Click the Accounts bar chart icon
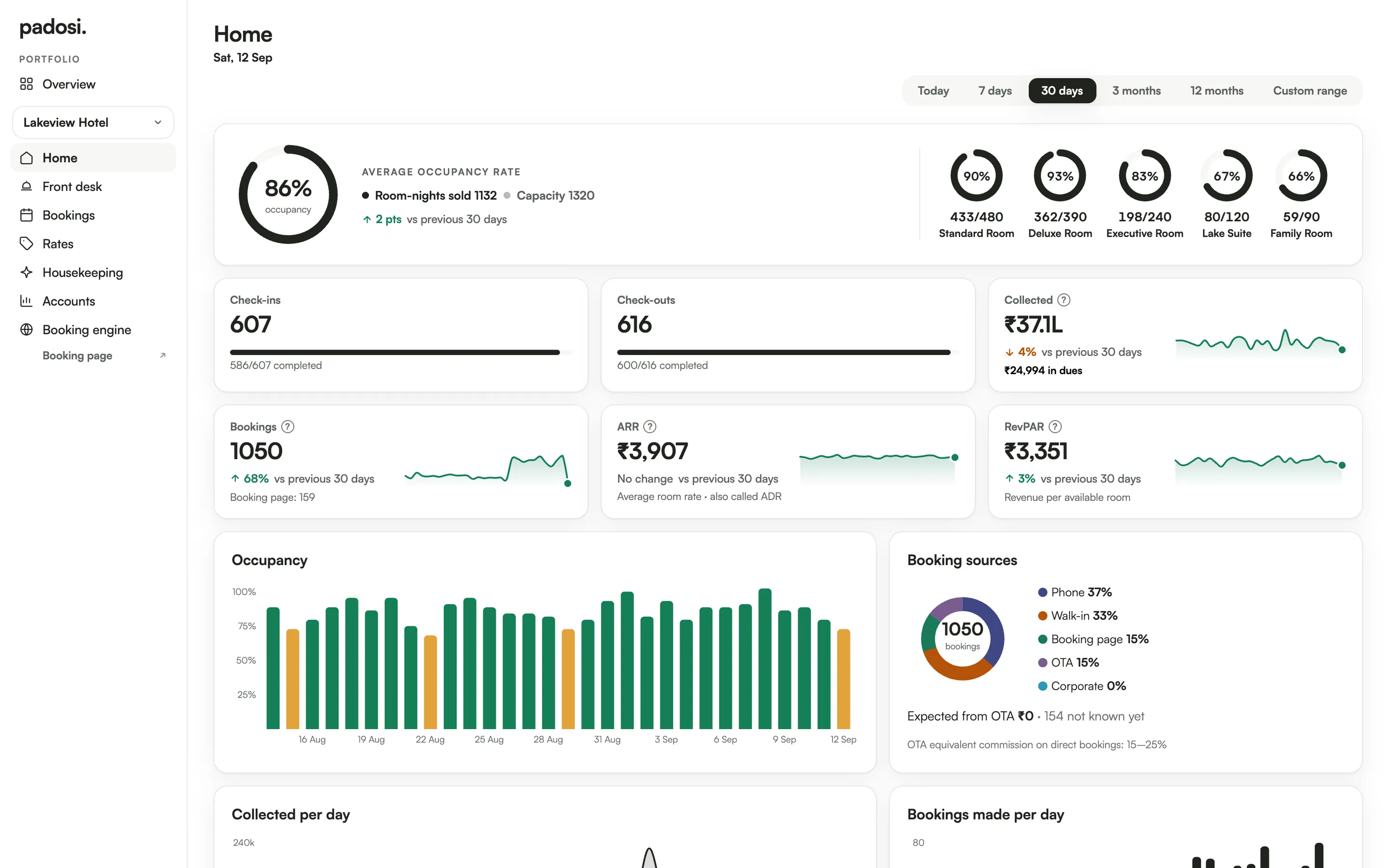 [x=27, y=301]
